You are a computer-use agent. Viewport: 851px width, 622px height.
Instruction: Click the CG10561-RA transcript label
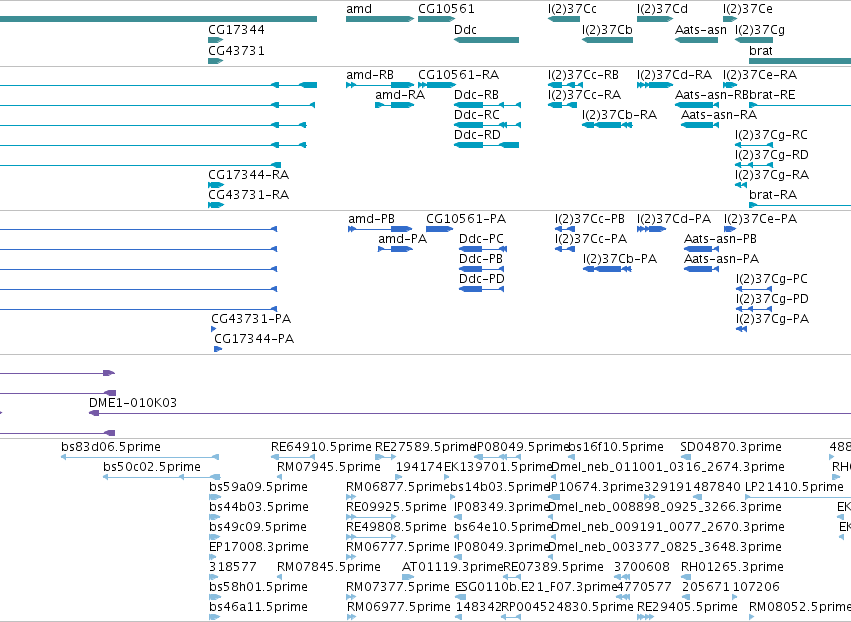tap(459, 74)
